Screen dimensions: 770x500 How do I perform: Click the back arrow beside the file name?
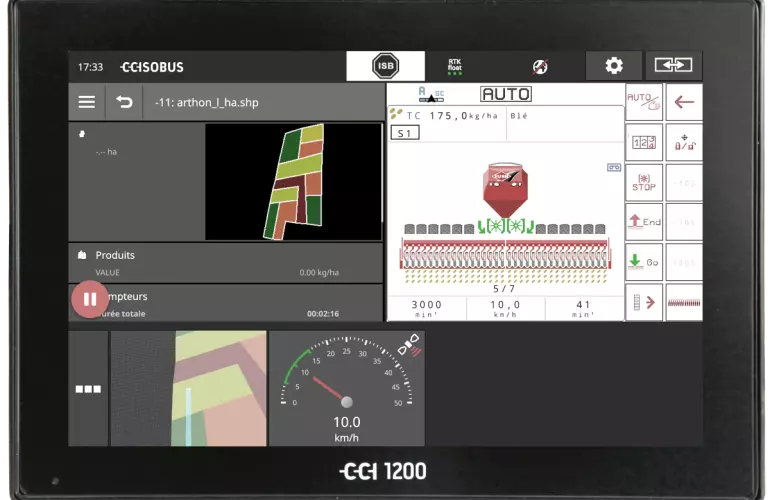pyautogui.click(x=124, y=102)
